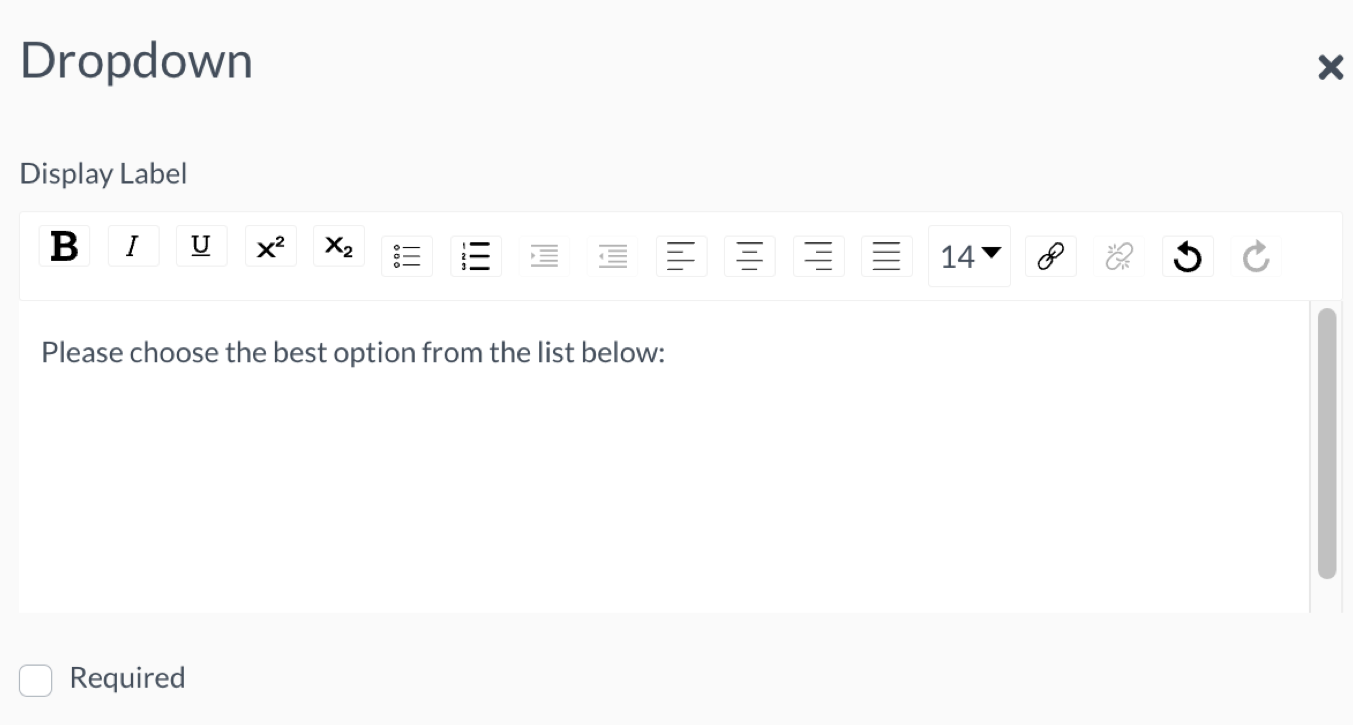Apply italic formatting
Image resolution: width=1353 pixels, height=725 pixels.
133,246
